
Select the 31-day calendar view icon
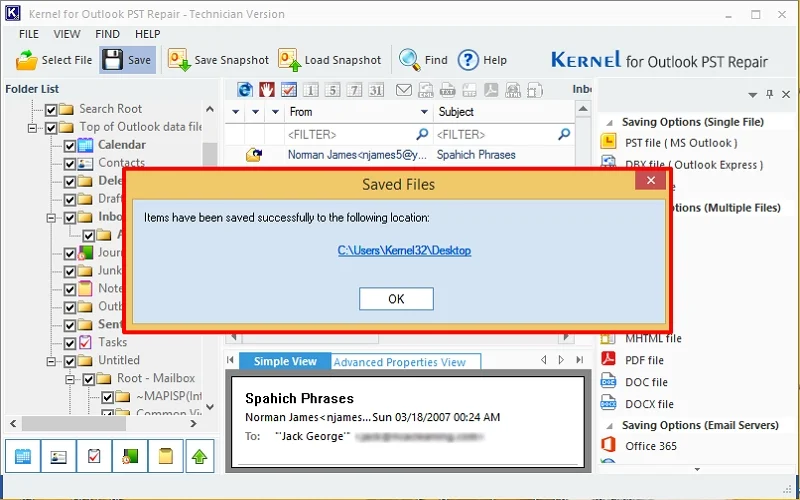tap(376, 90)
